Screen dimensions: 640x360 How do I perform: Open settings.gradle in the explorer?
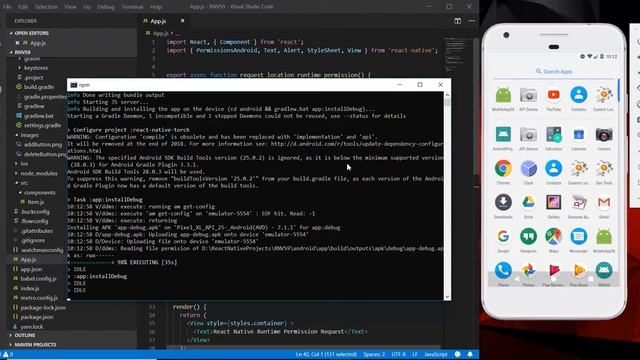click(42, 125)
